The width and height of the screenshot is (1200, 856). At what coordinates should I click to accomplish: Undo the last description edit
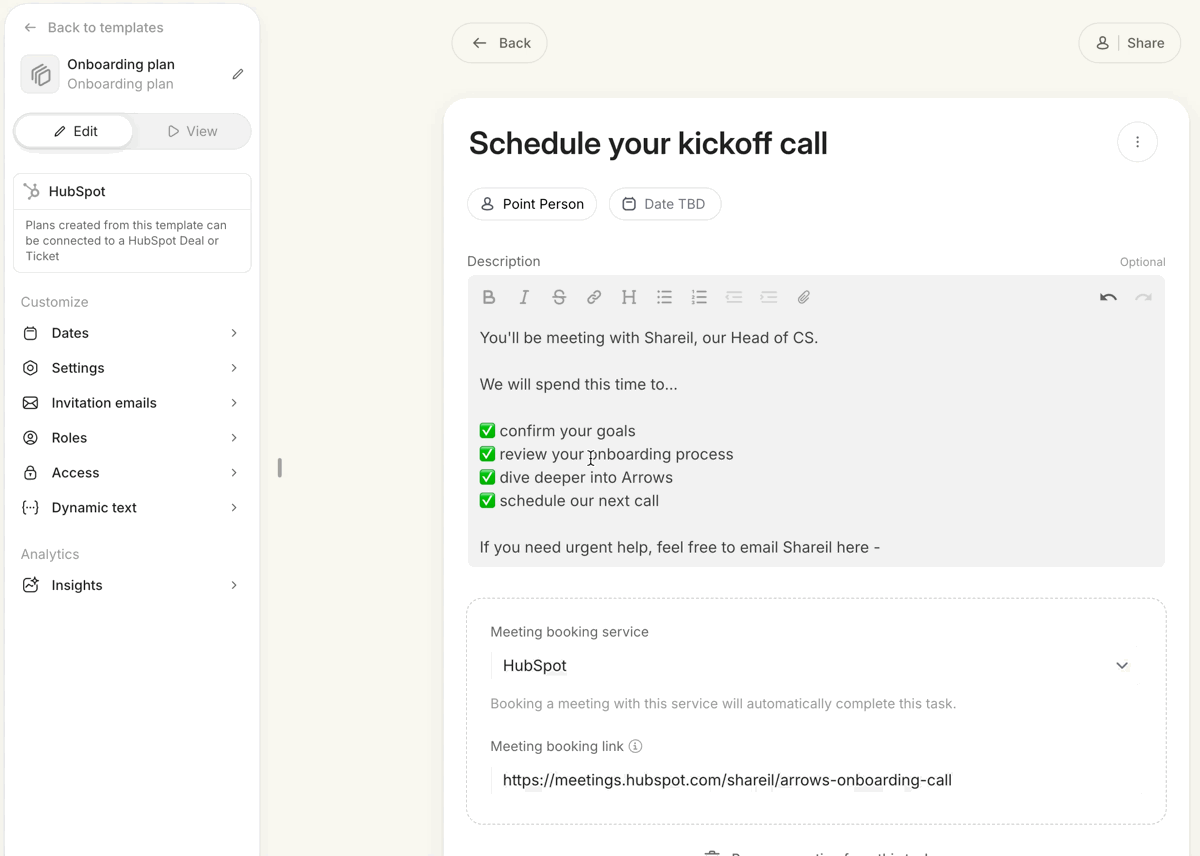pos(1108,297)
